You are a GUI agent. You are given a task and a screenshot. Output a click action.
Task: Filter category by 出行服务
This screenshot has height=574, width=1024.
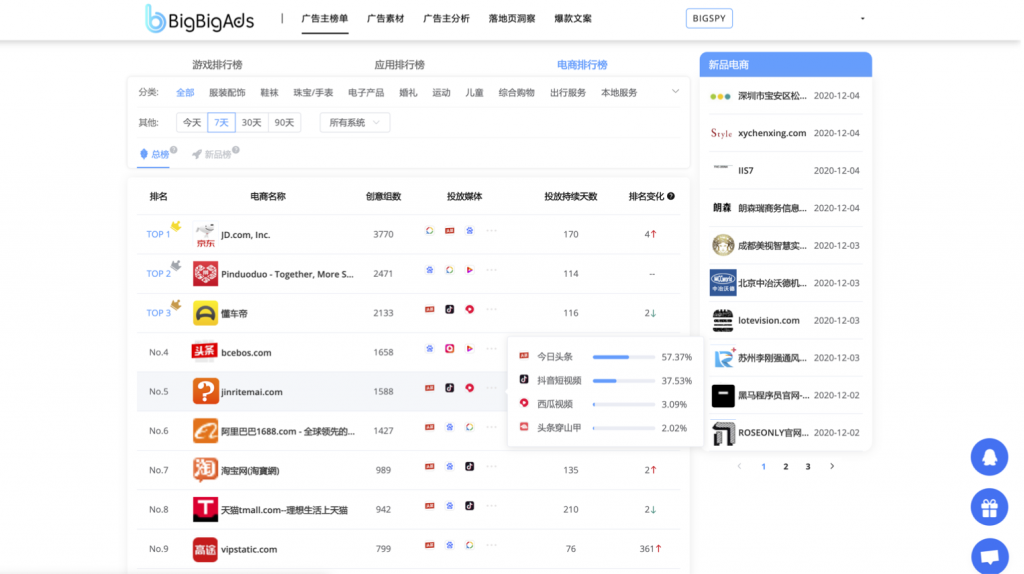click(x=568, y=93)
